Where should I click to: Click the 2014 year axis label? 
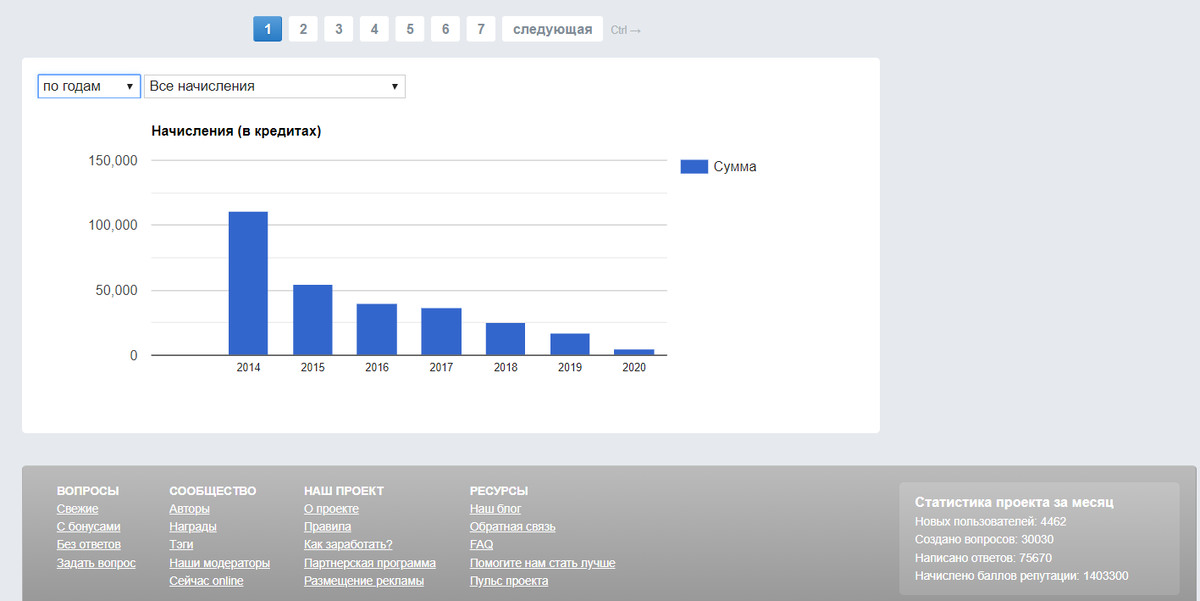click(x=248, y=368)
